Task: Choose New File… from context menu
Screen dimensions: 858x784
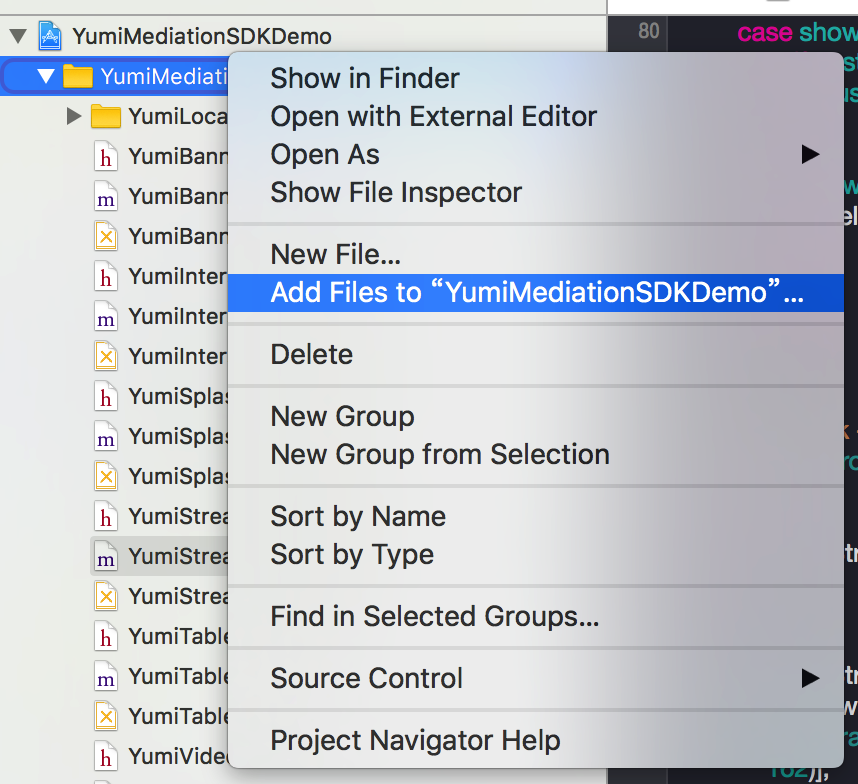Action: pyautogui.click(x=536, y=254)
